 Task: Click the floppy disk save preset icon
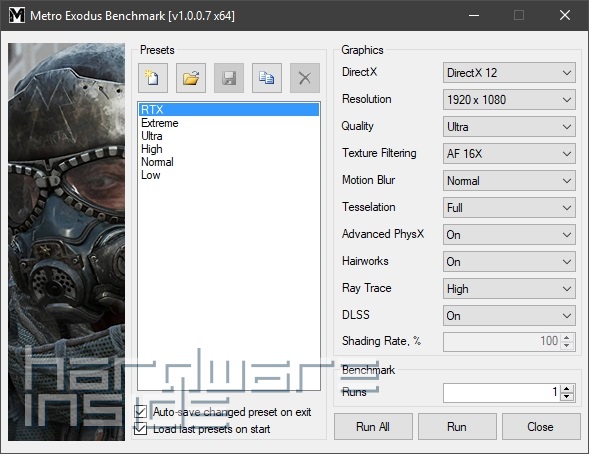229,78
